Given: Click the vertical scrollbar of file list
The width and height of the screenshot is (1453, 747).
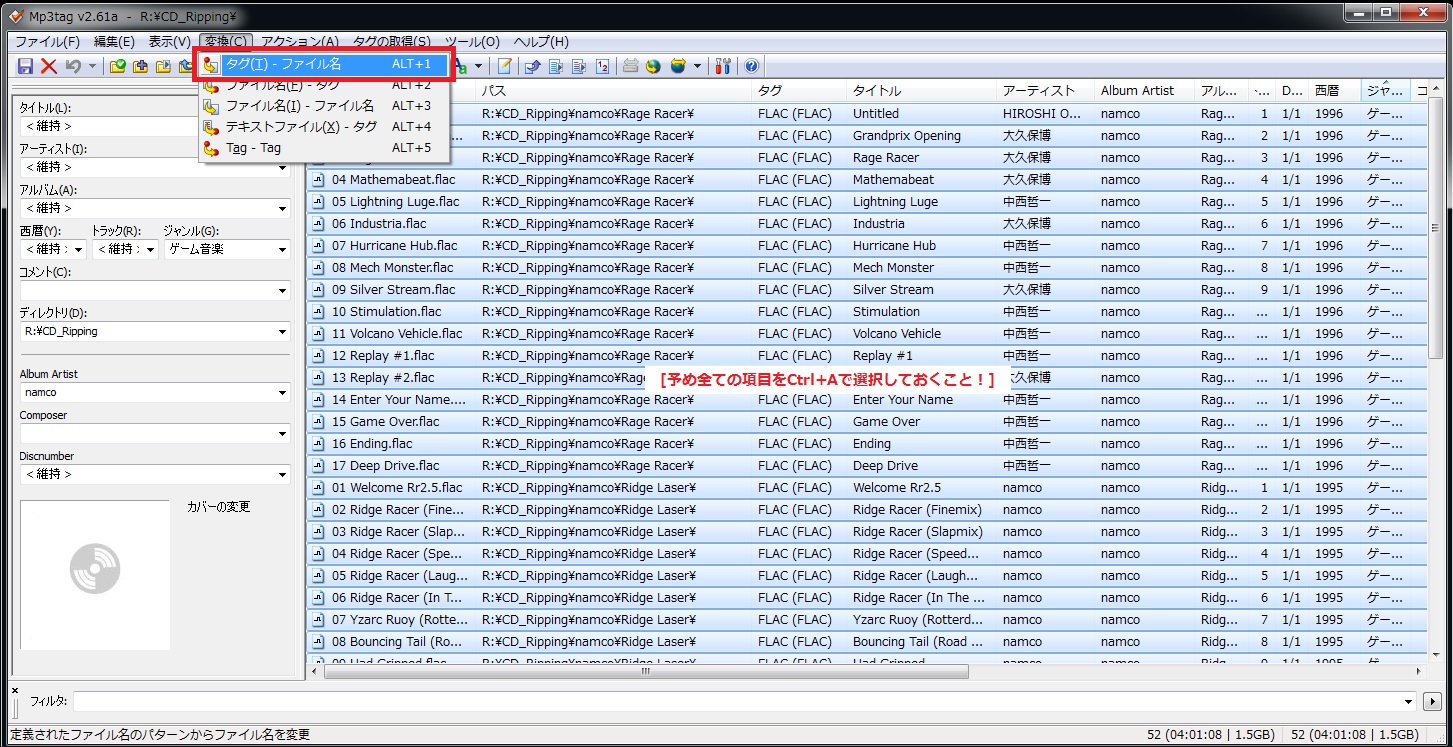Looking at the screenshot, I should click(1437, 372).
